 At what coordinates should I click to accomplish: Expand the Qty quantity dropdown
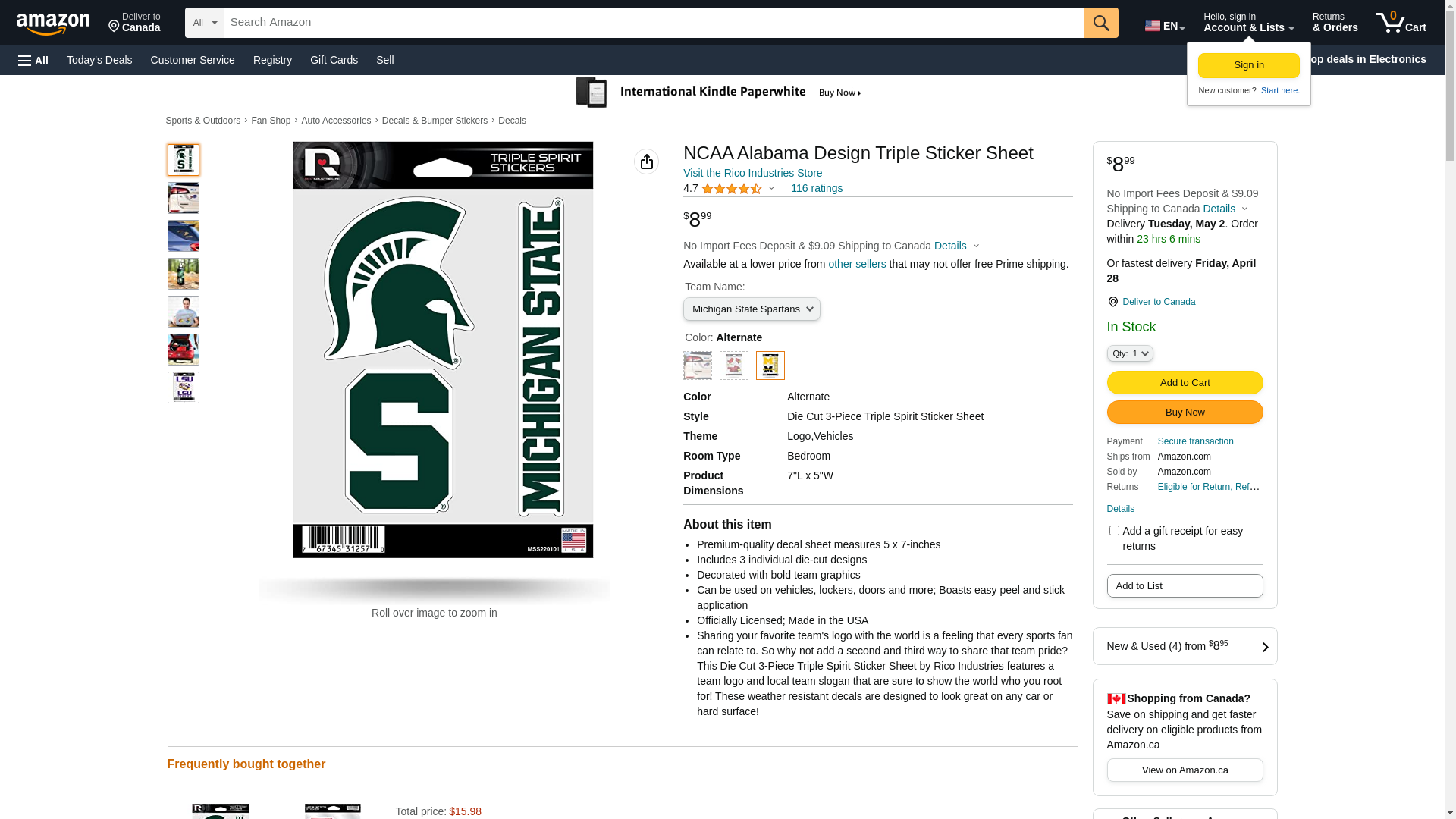coord(1129,353)
